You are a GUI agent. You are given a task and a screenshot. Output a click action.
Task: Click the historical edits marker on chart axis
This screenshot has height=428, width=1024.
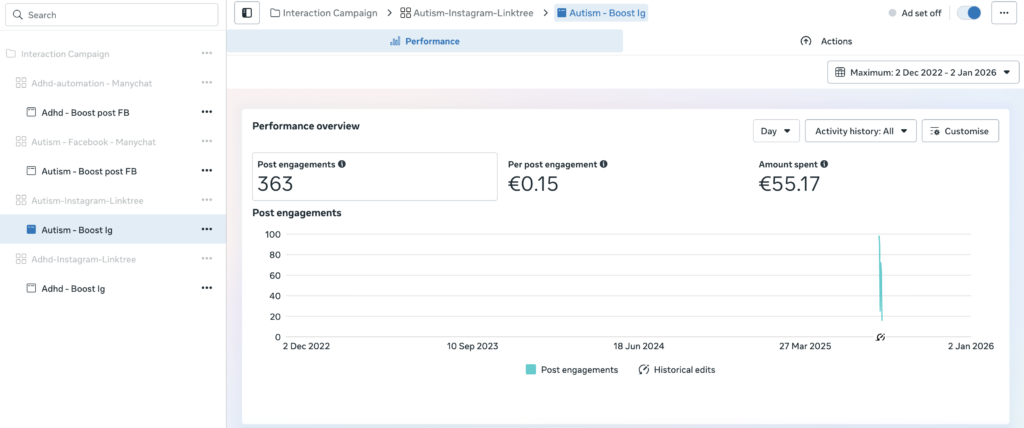click(x=880, y=338)
